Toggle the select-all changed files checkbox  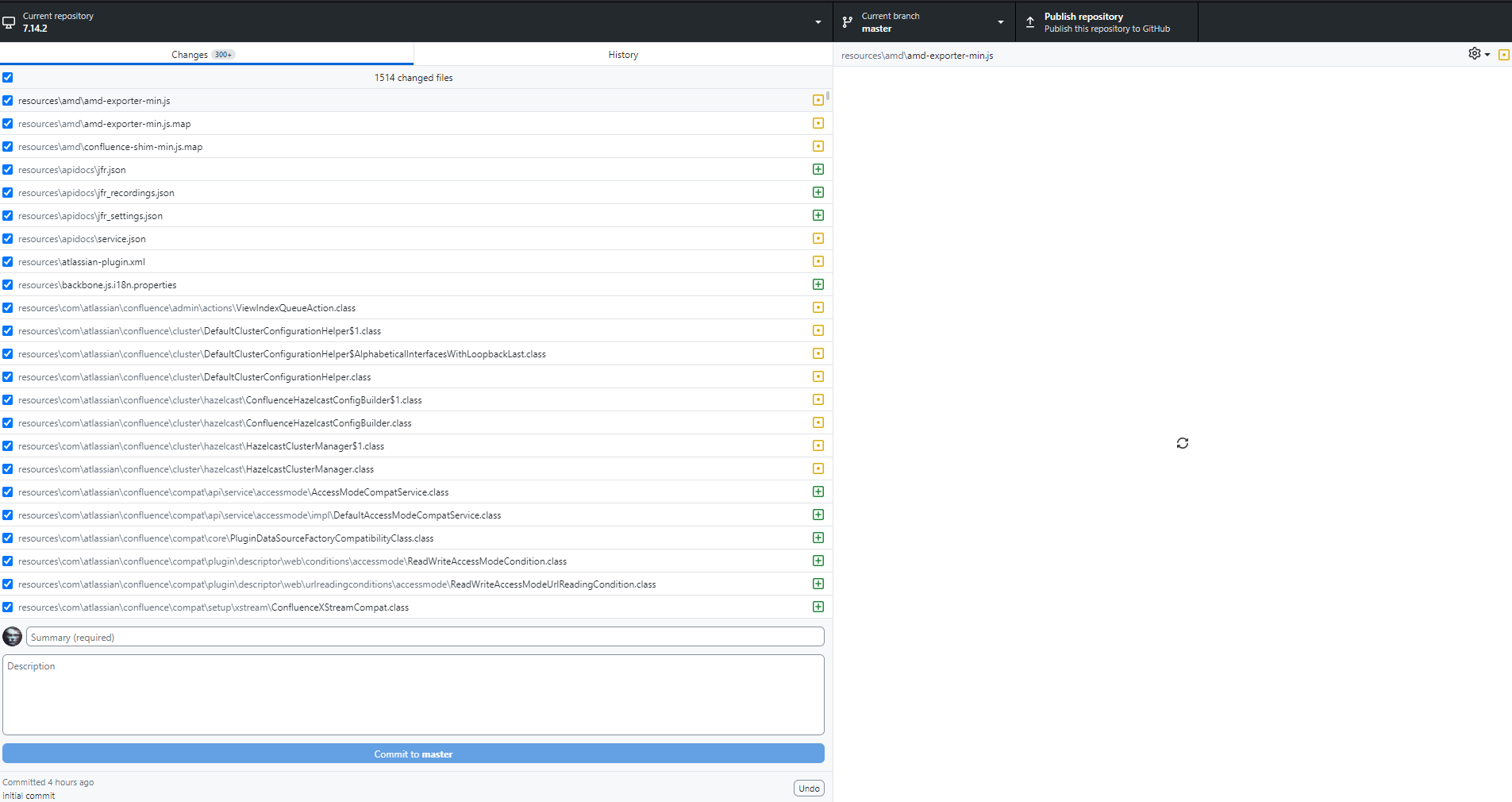pyautogui.click(x=7, y=77)
